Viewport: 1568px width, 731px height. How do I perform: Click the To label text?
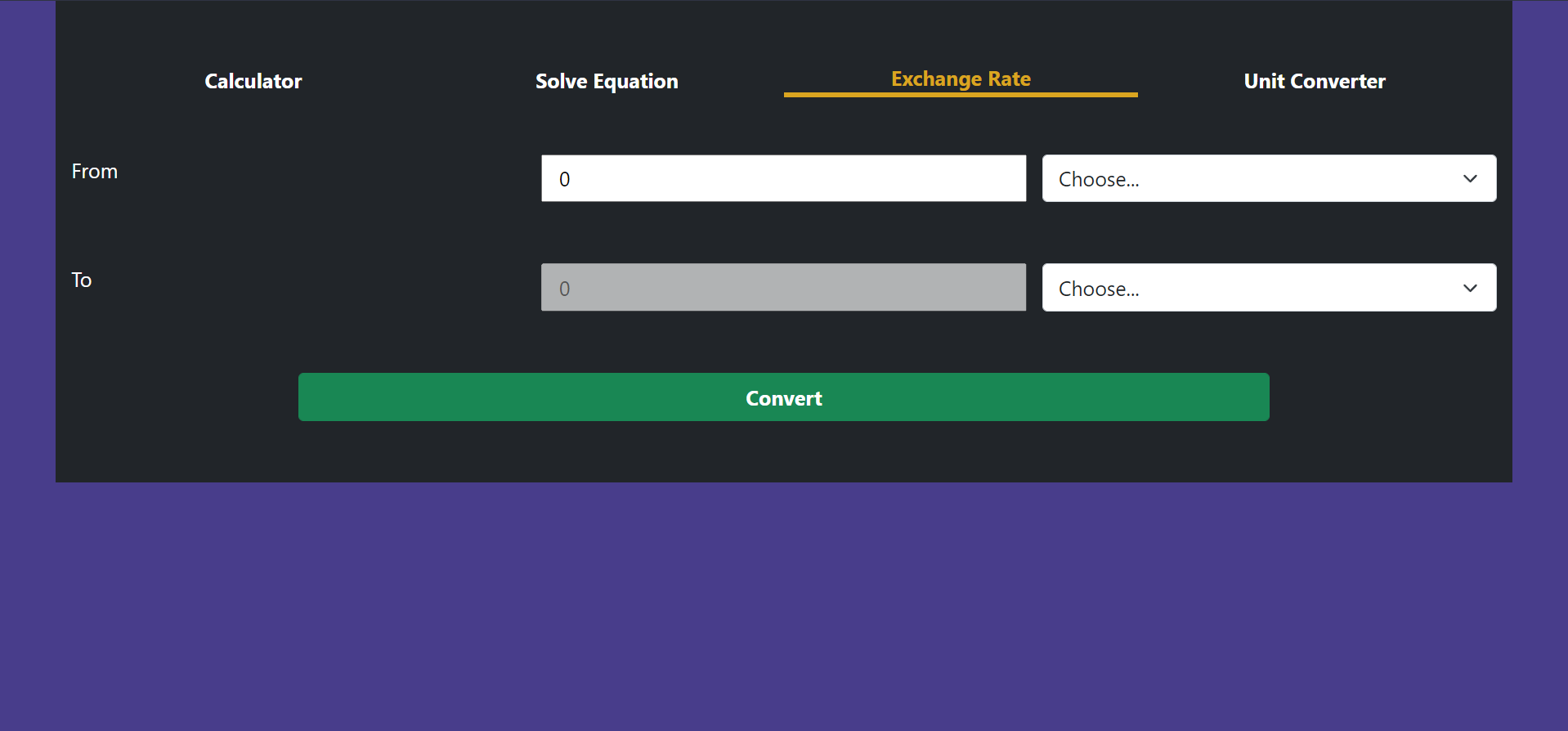[82, 280]
